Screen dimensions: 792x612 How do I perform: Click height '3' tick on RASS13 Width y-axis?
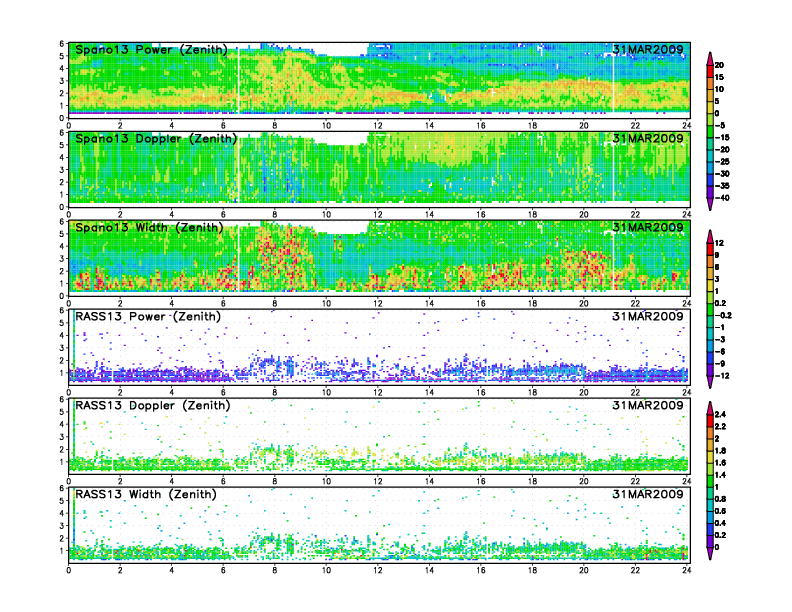tap(62, 526)
